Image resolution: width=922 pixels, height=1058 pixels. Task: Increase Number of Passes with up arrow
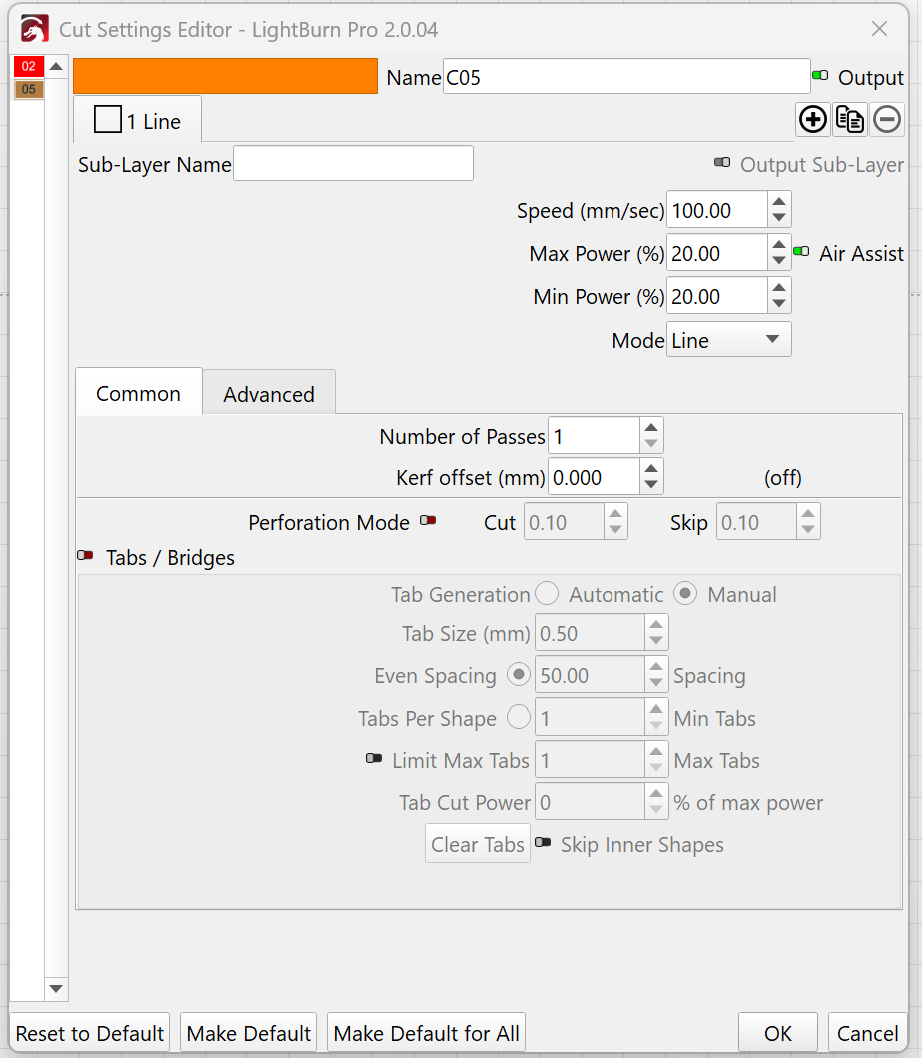click(651, 427)
